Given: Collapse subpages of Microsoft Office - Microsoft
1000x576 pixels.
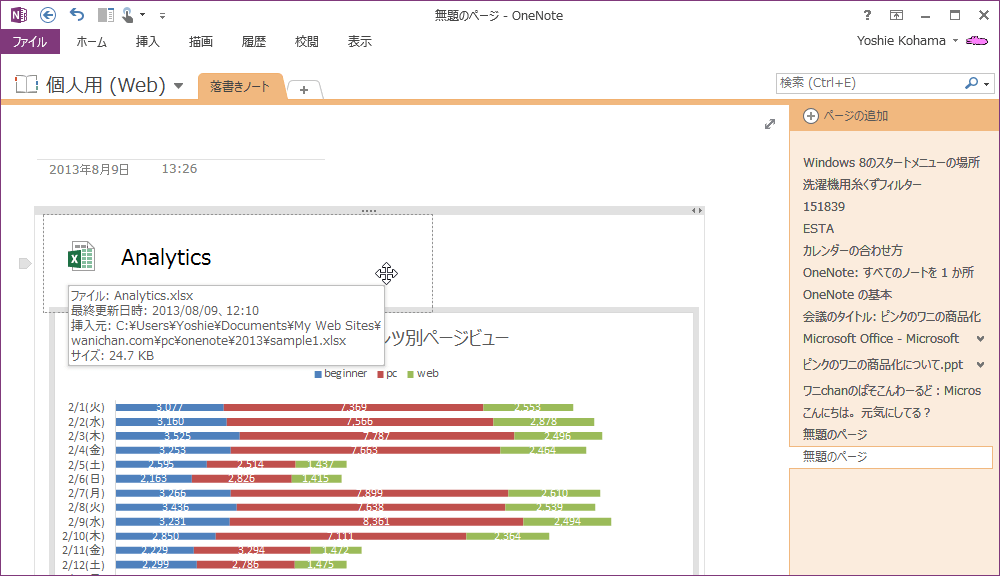Looking at the screenshot, I should click(981, 339).
